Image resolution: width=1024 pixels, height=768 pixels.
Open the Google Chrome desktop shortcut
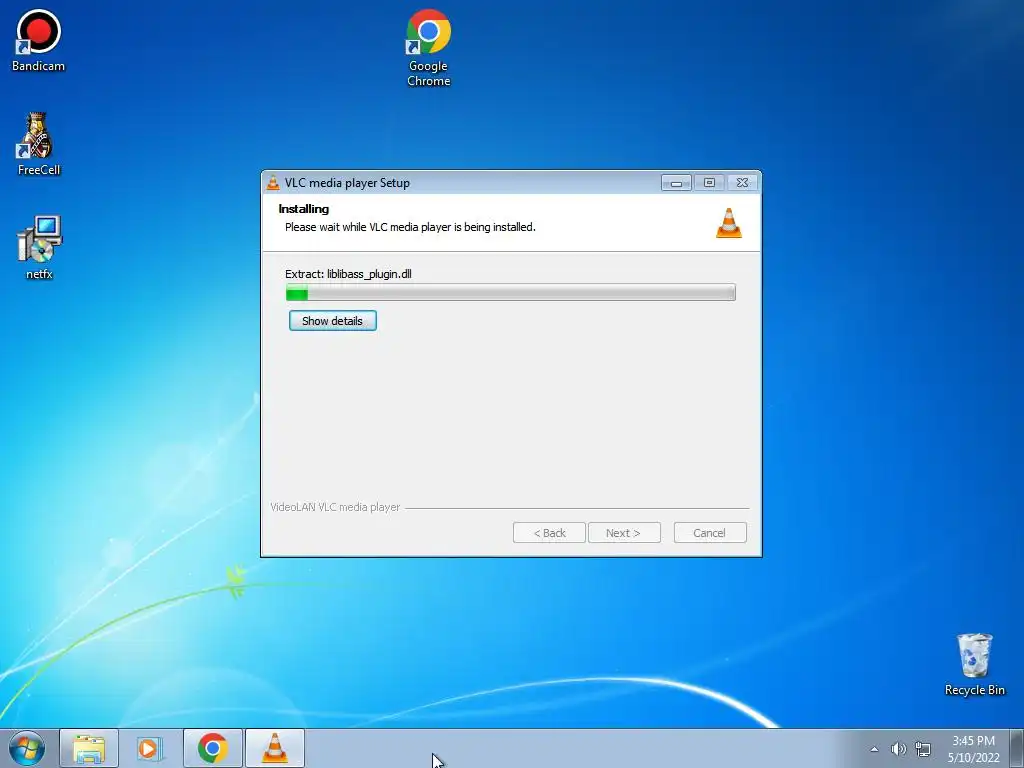[x=428, y=48]
